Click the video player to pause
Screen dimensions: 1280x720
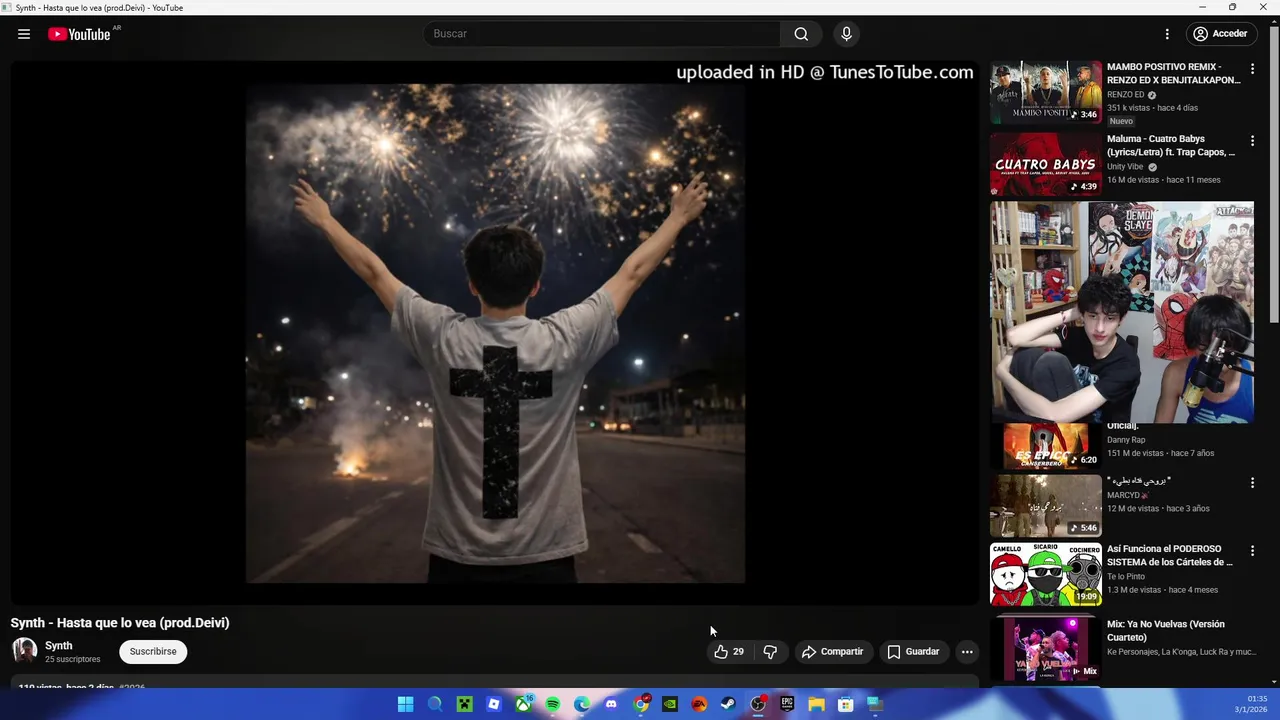(495, 333)
